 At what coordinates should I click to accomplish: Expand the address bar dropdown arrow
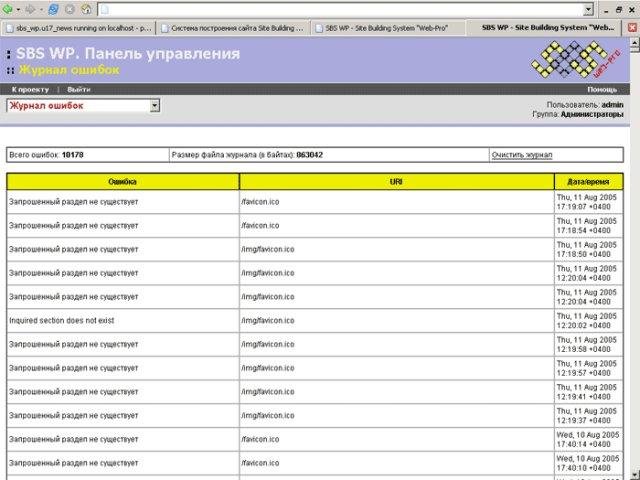point(588,9)
